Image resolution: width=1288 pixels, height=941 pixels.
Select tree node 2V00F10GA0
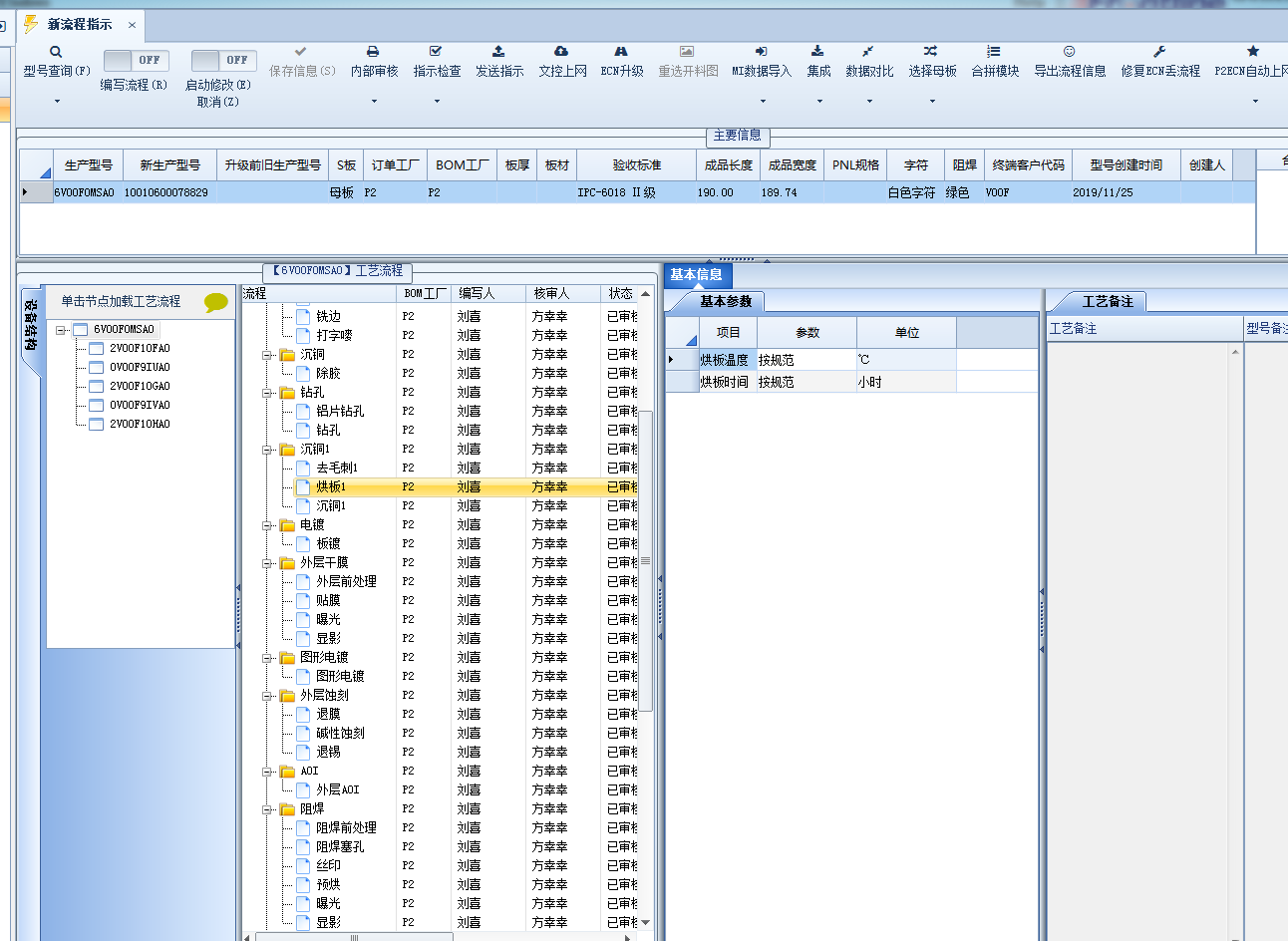click(140, 386)
